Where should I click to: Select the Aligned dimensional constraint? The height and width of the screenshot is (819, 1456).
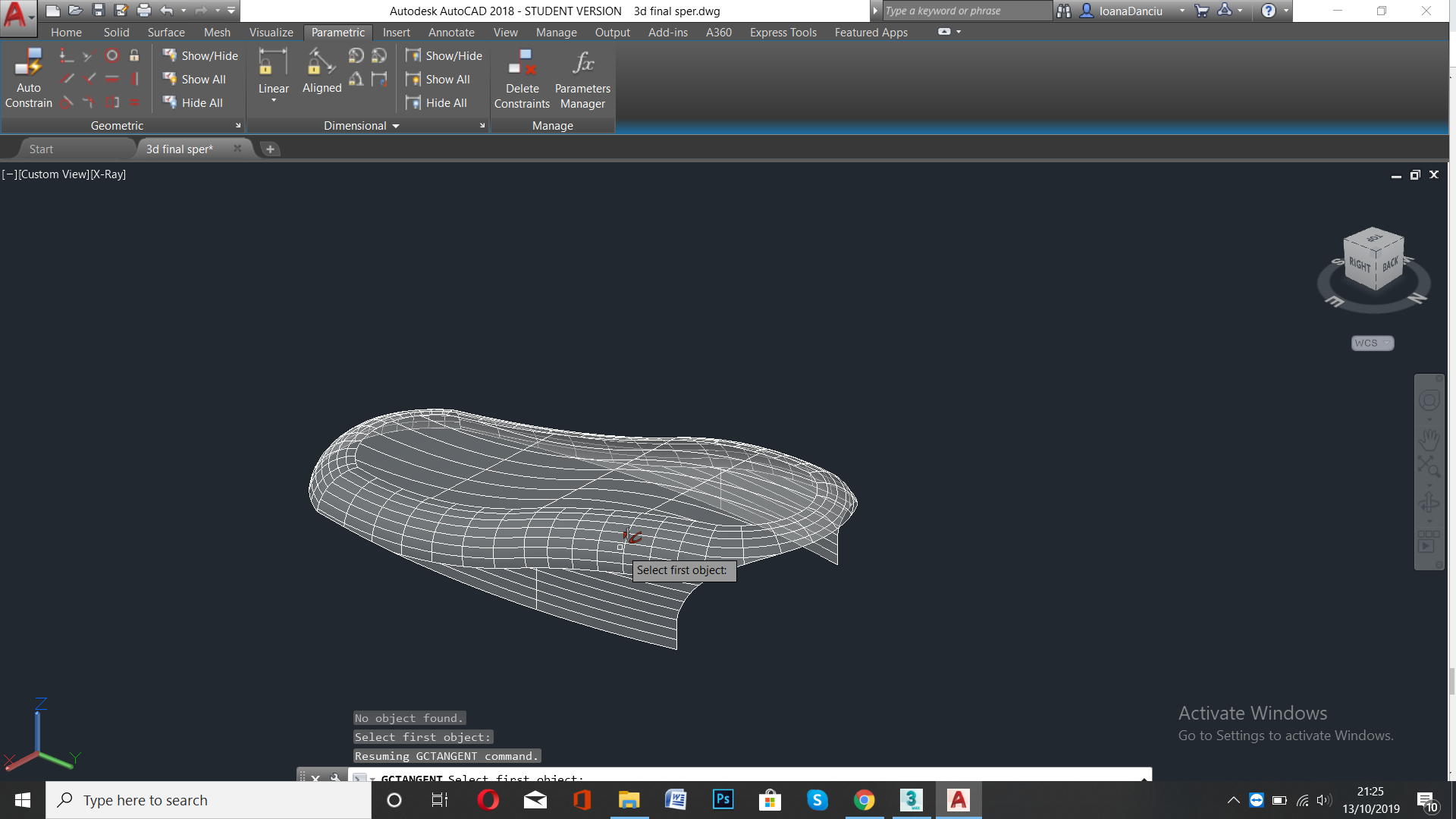[x=322, y=72]
